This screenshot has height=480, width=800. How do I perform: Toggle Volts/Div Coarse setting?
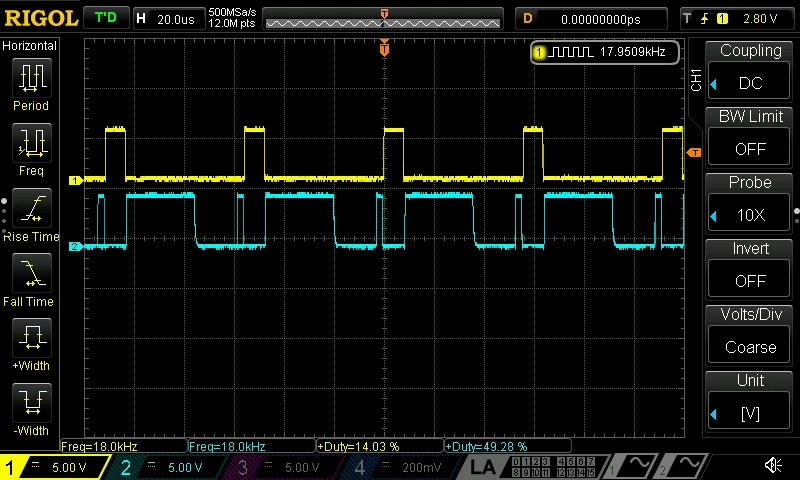click(x=749, y=335)
